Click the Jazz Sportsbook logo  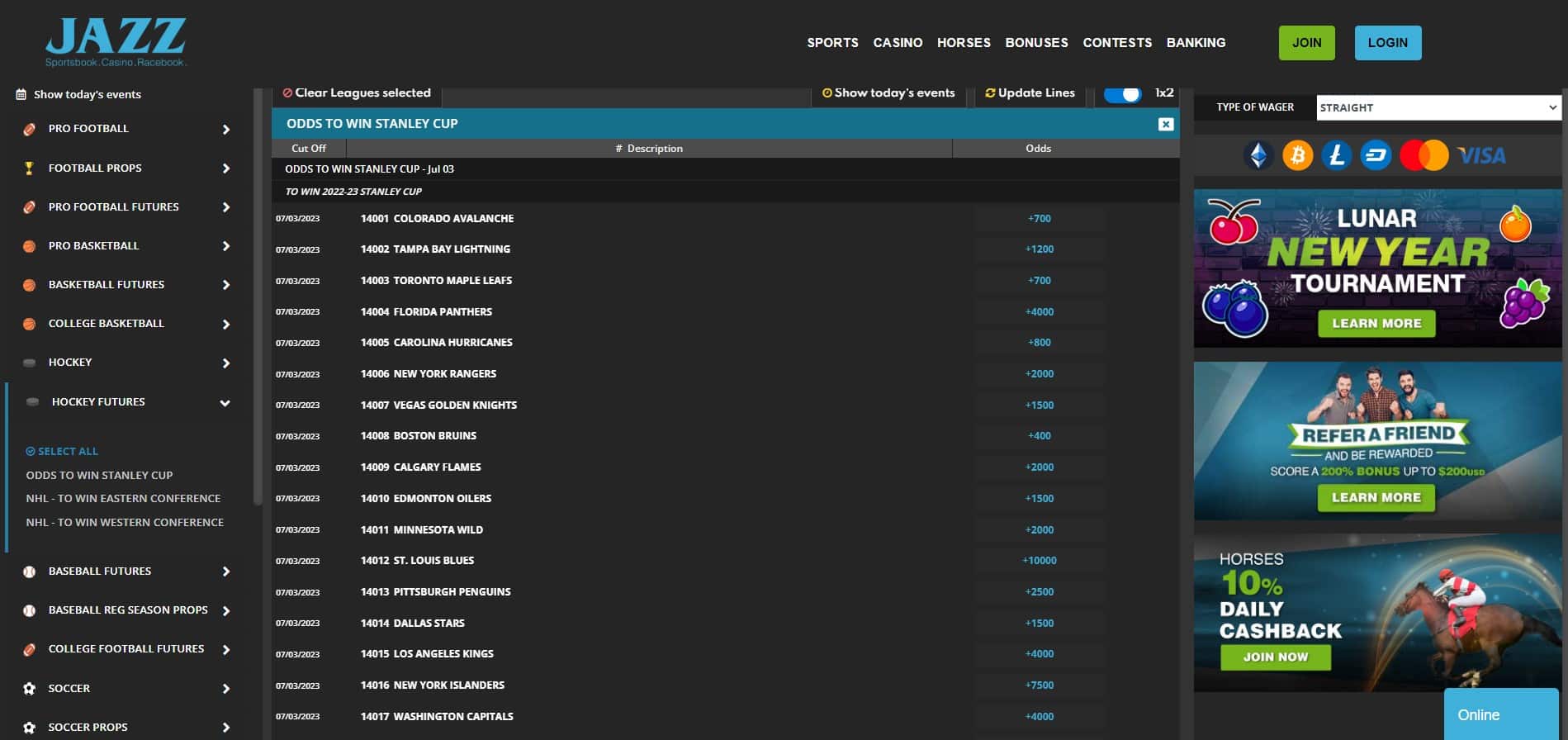pos(116,43)
